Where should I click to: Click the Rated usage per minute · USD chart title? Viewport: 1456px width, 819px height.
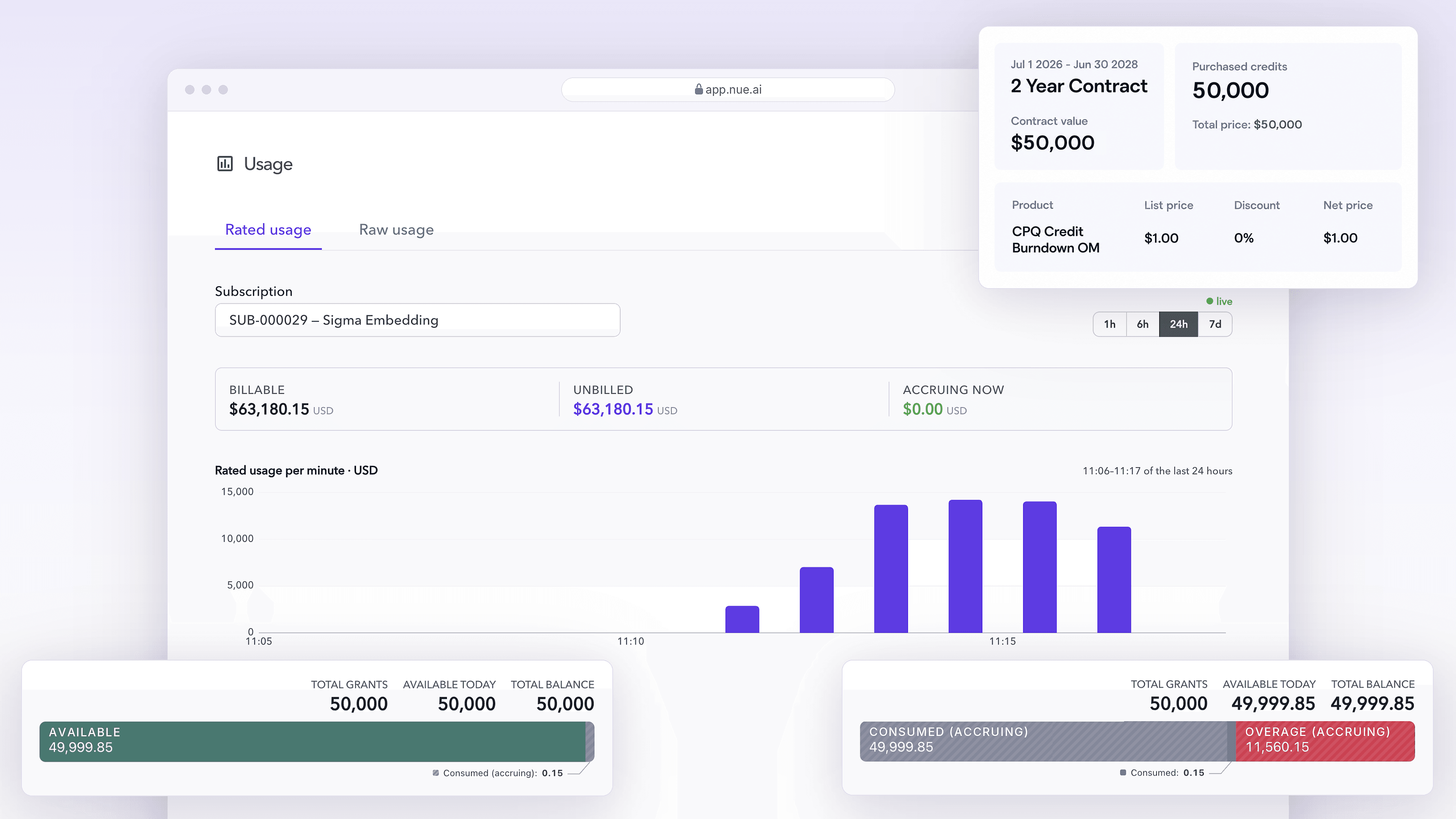click(296, 470)
